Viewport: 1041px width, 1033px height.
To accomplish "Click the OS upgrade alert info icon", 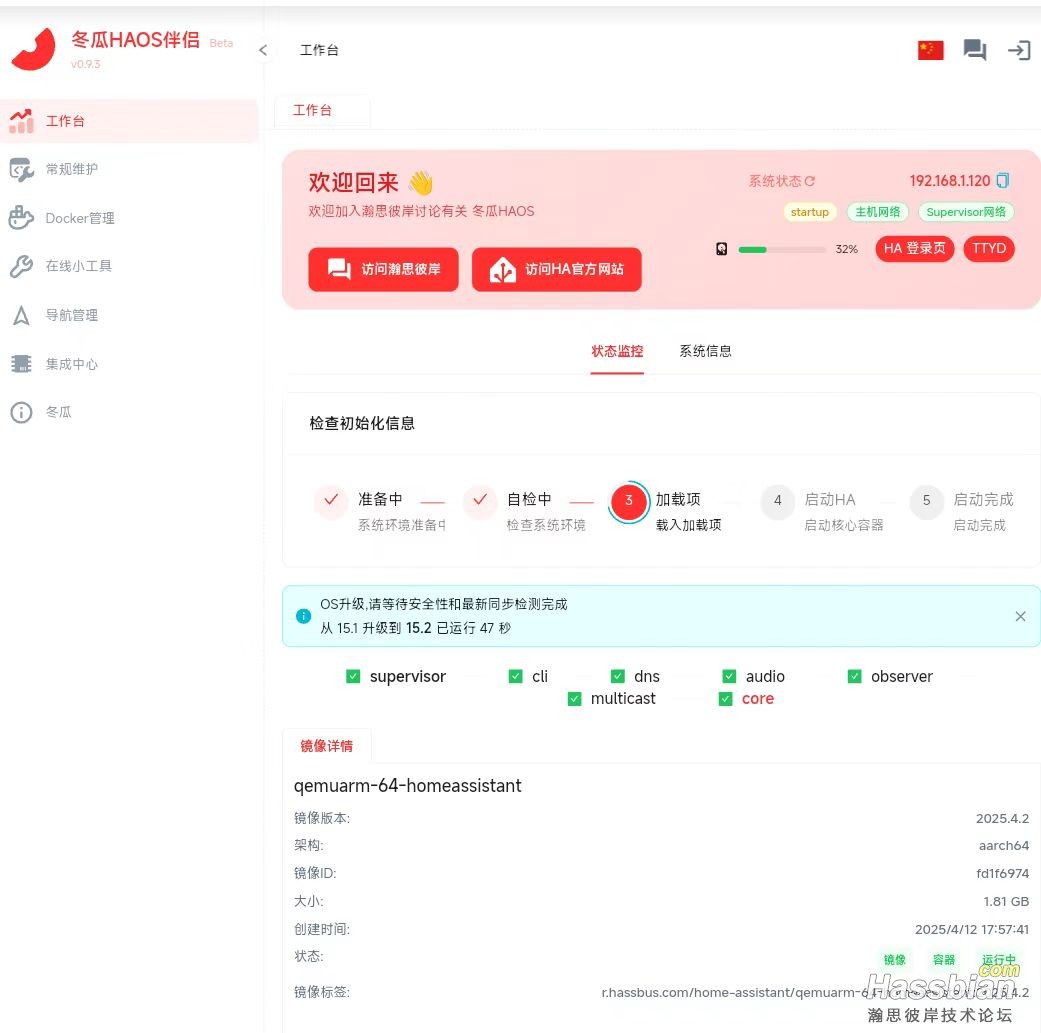I will [x=303, y=616].
